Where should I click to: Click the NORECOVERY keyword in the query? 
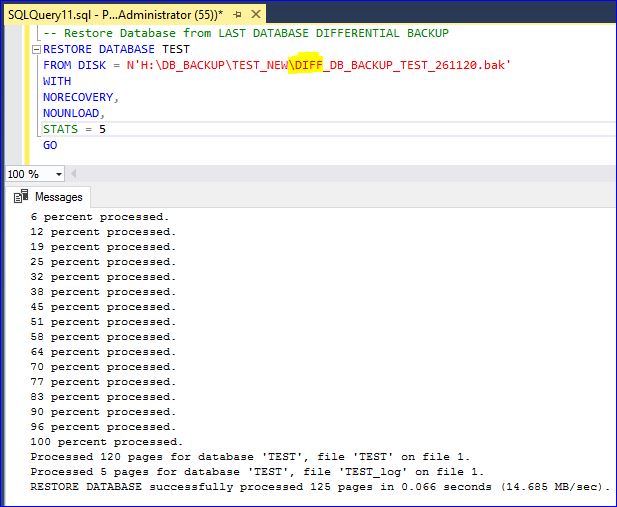click(x=80, y=97)
